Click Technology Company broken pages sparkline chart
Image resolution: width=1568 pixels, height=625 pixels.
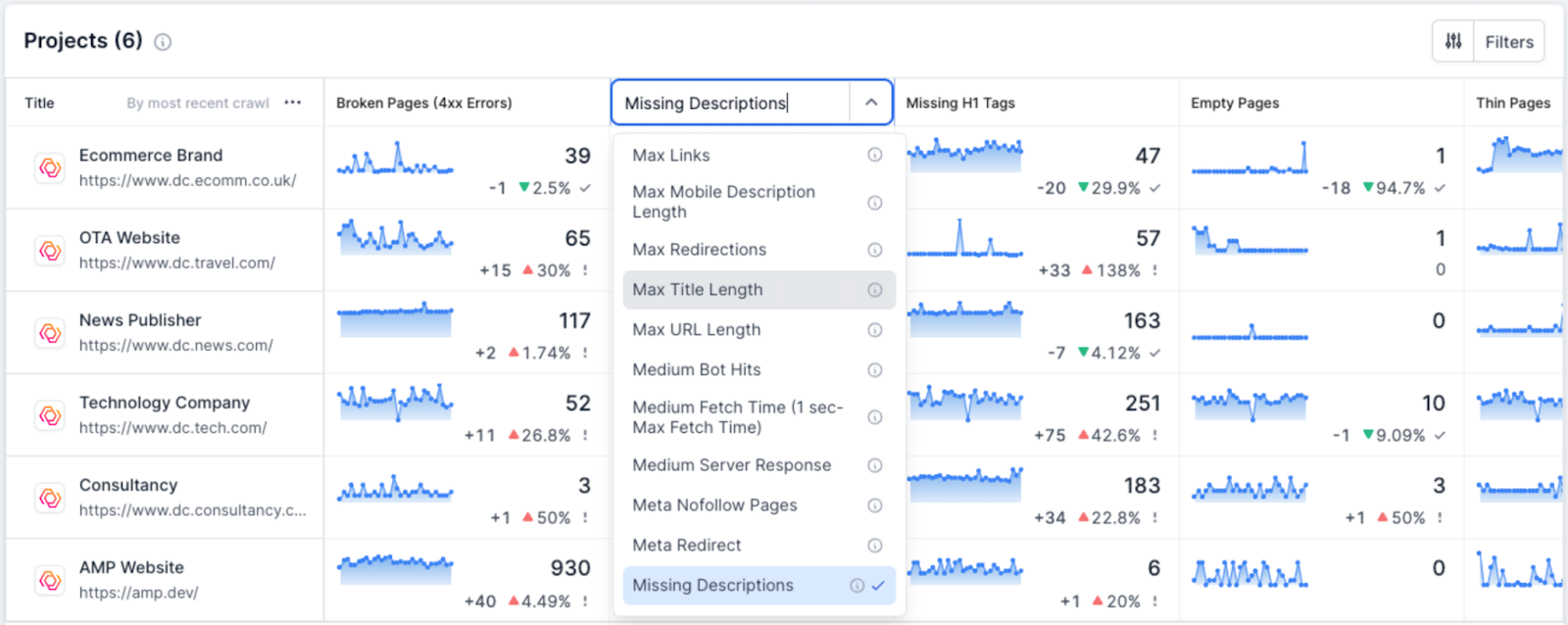tap(395, 403)
